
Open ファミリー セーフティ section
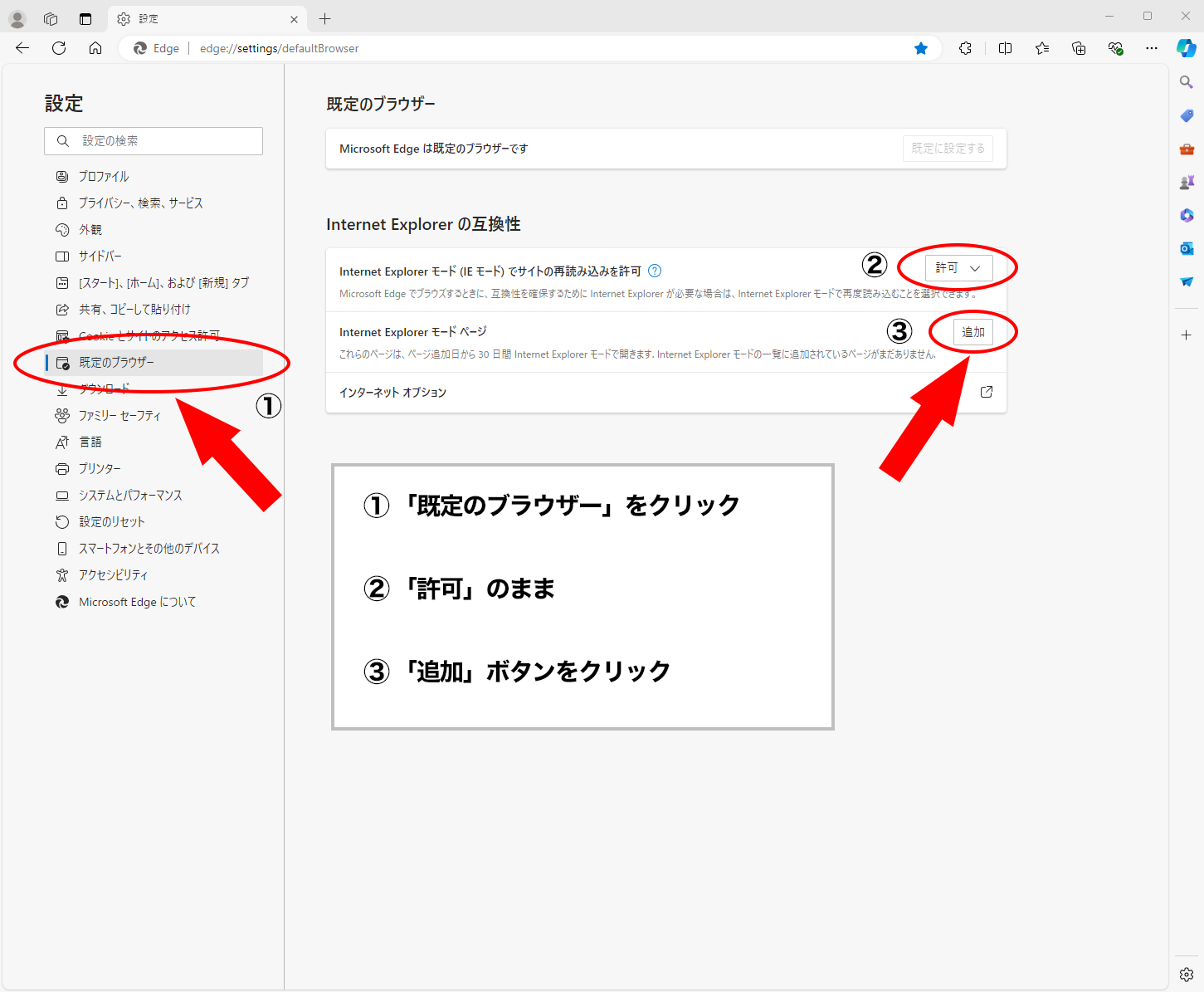click(x=154, y=415)
